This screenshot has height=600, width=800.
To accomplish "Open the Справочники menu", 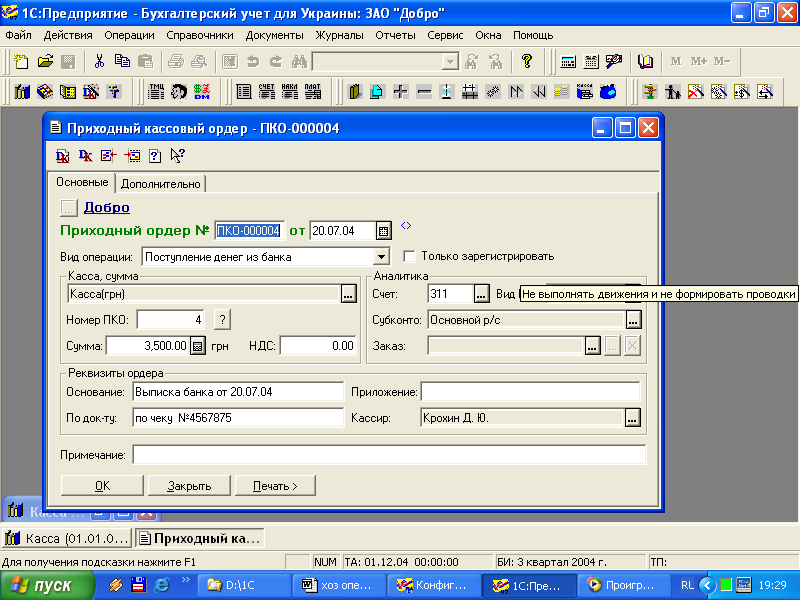I will [x=199, y=35].
